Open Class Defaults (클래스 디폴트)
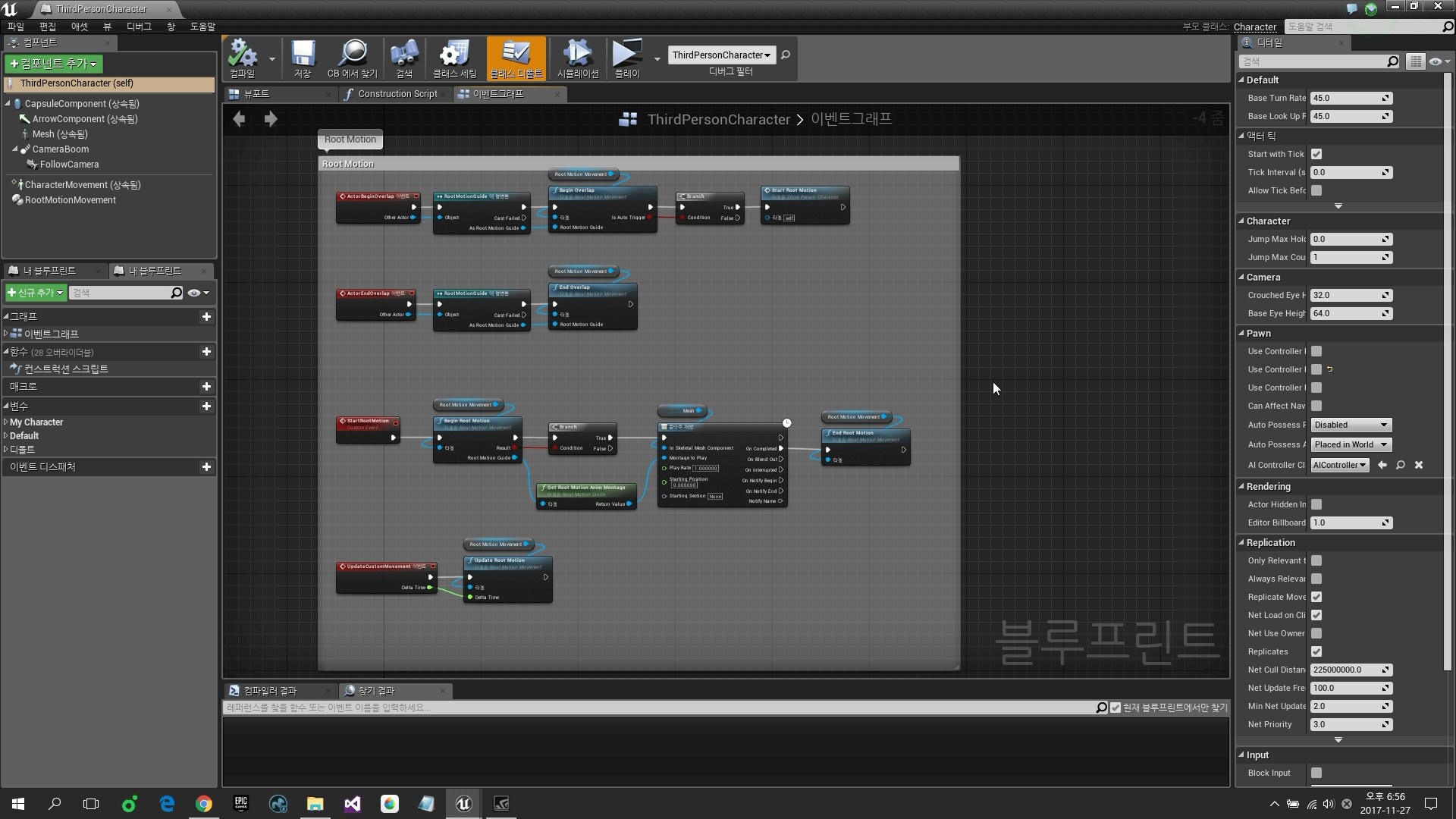This screenshot has width=1456, height=819. pos(516,58)
